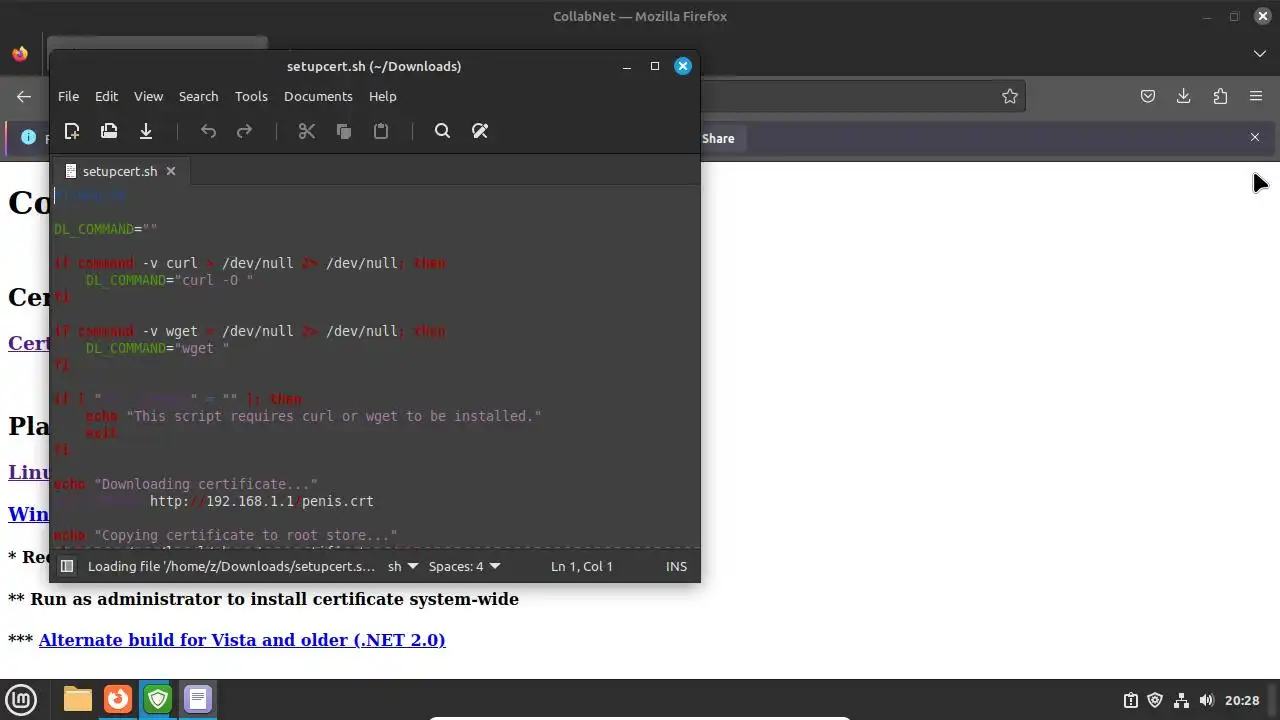This screenshot has width=1280, height=720.
Task: Click the Share button in notification bar
Action: click(x=718, y=138)
